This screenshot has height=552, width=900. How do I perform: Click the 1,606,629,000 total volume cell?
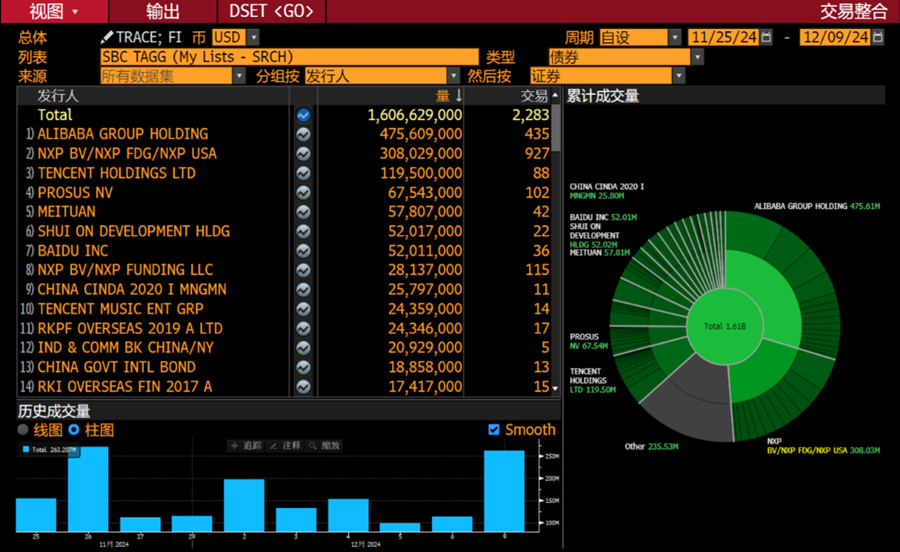click(414, 115)
